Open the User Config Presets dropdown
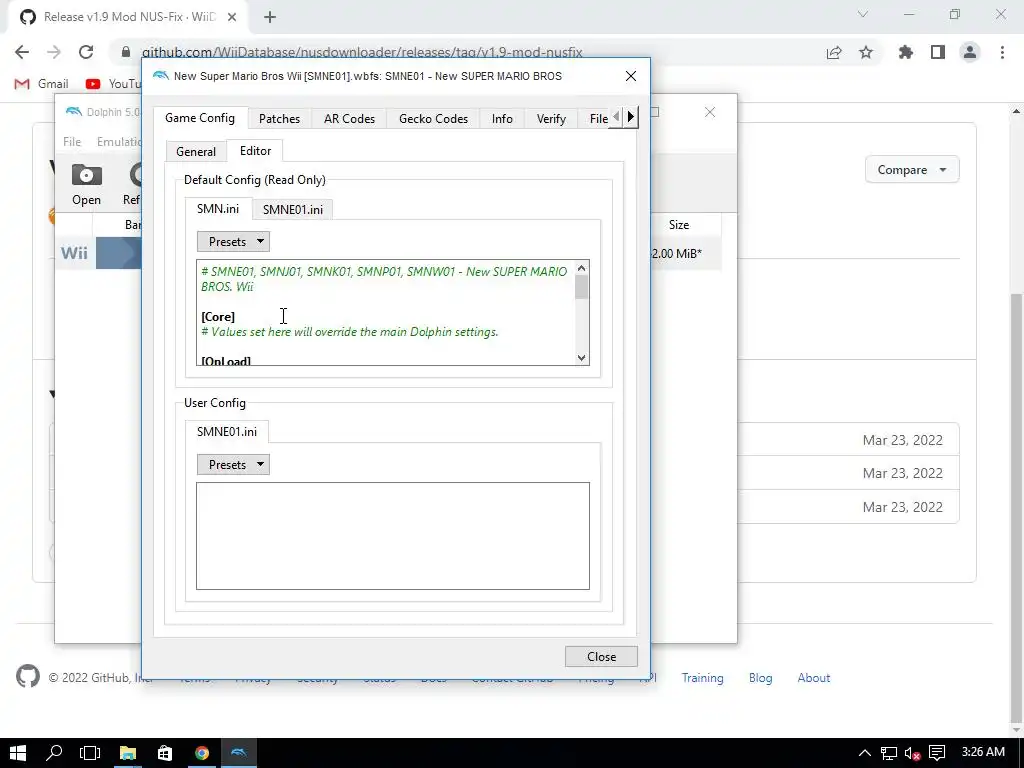1024x768 pixels. click(233, 464)
